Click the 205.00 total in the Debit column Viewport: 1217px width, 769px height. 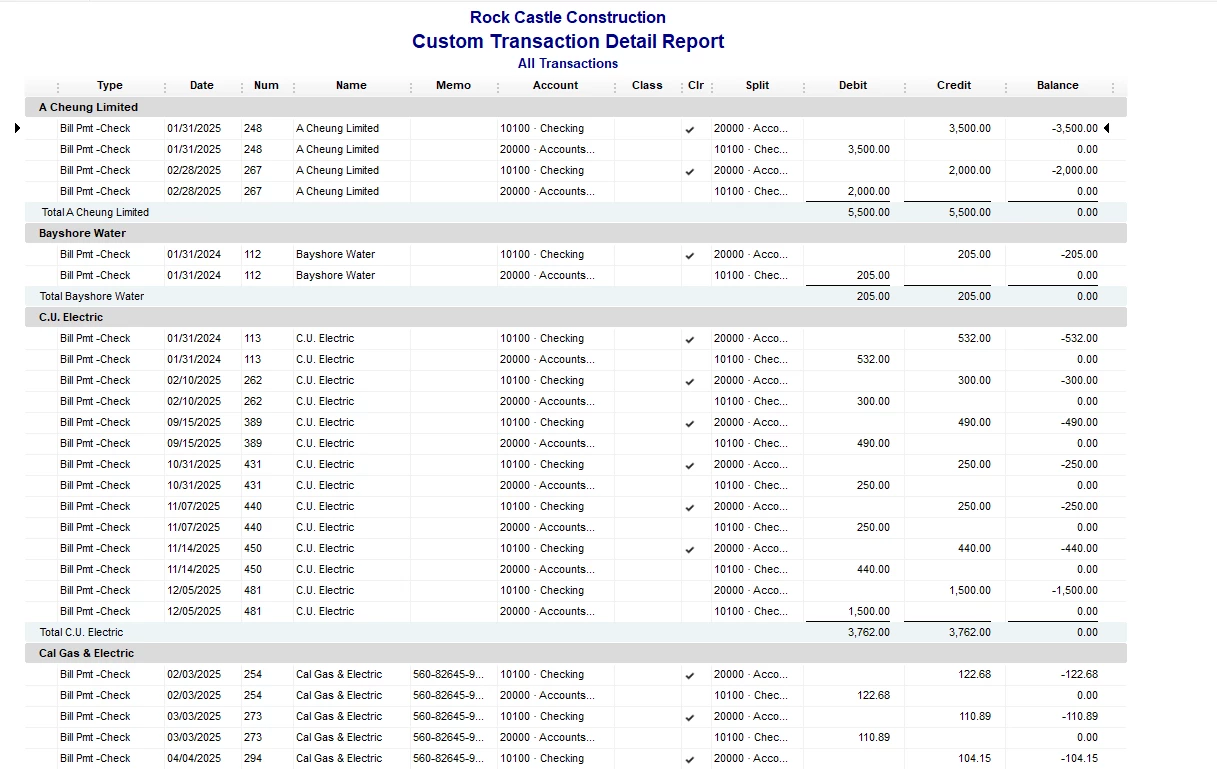pyautogui.click(x=873, y=297)
